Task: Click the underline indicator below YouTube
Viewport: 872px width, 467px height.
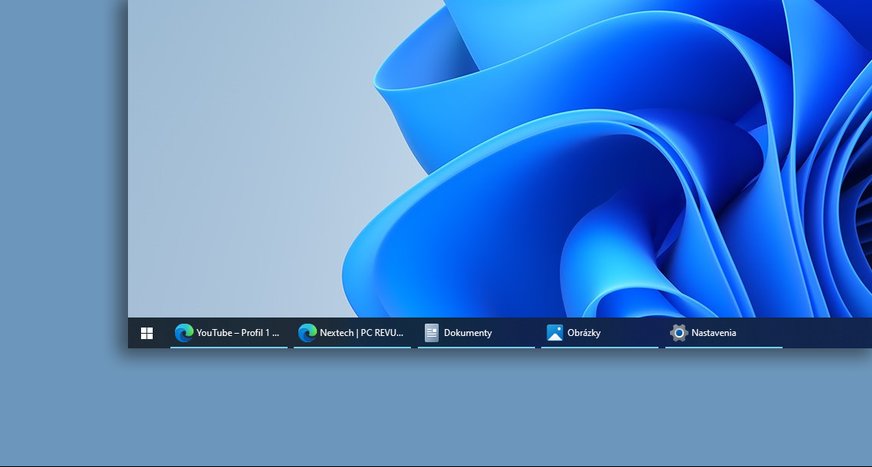Action: tap(229, 347)
